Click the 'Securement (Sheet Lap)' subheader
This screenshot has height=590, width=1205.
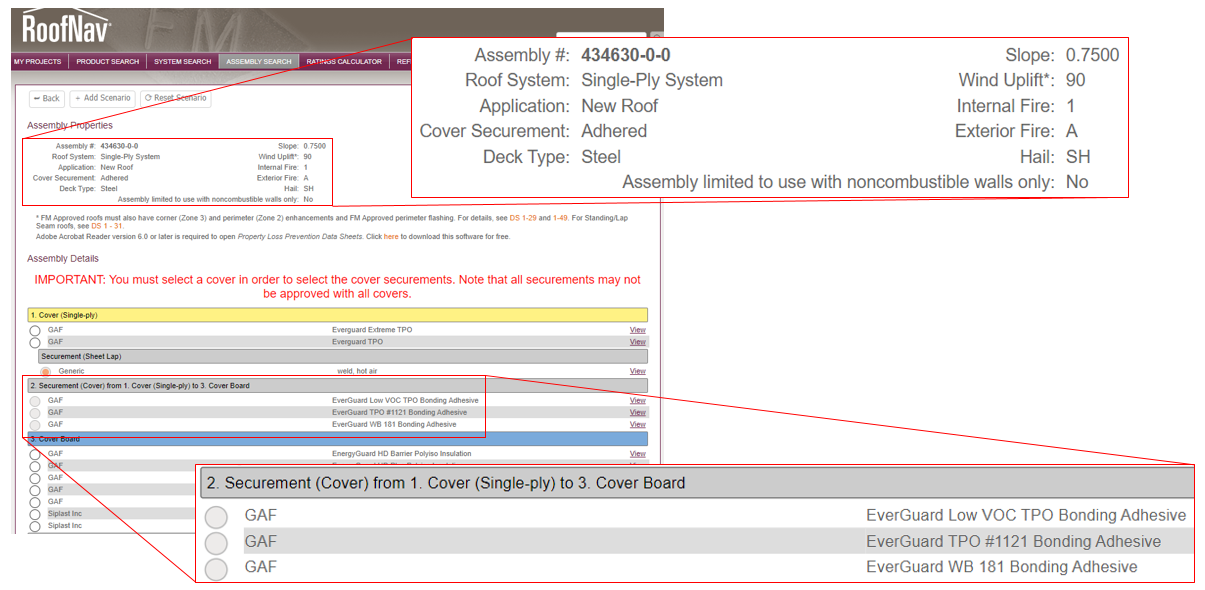coord(343,356)
